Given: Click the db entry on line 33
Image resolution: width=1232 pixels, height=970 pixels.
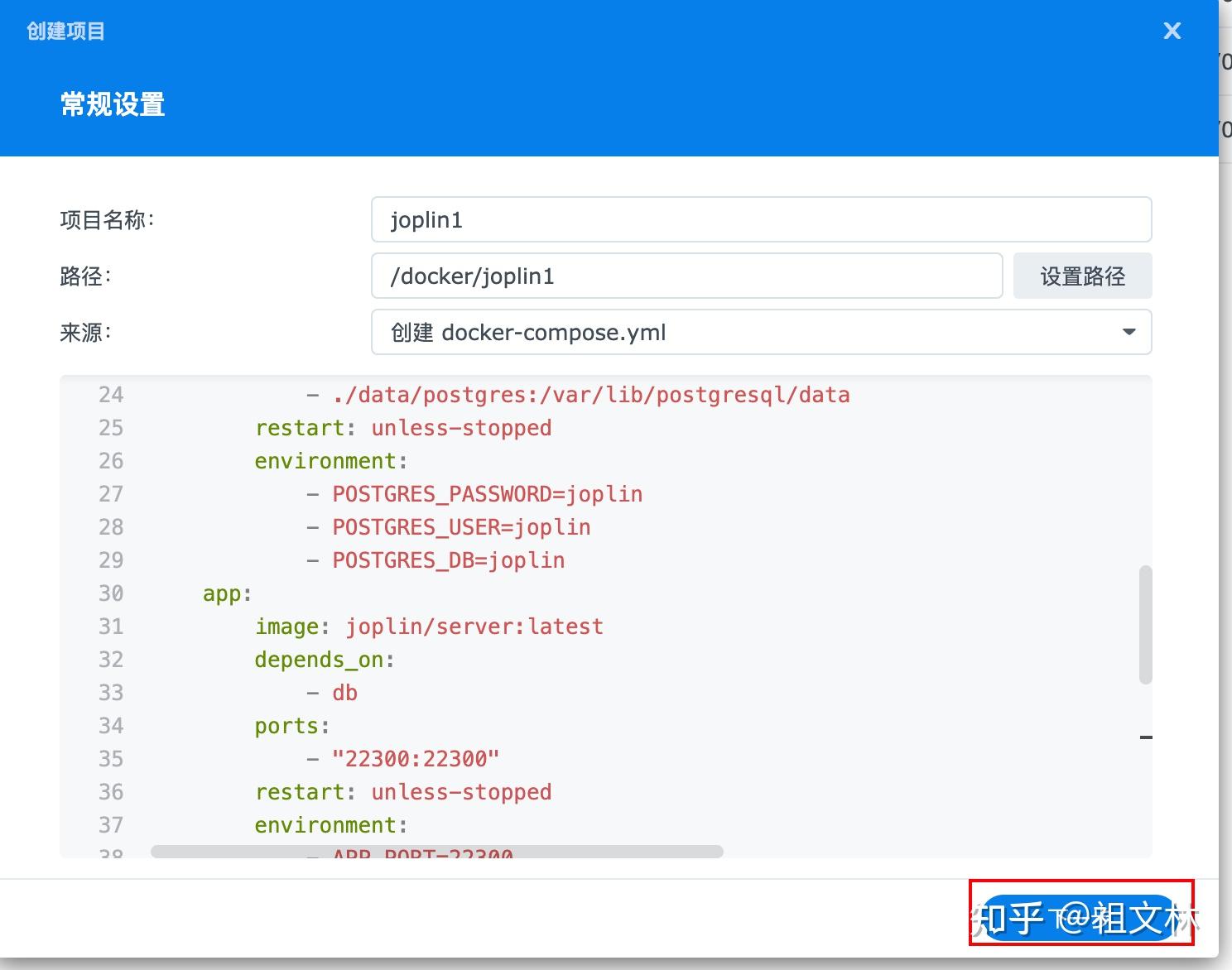Looking at the screenshot, I should point(344,693).
